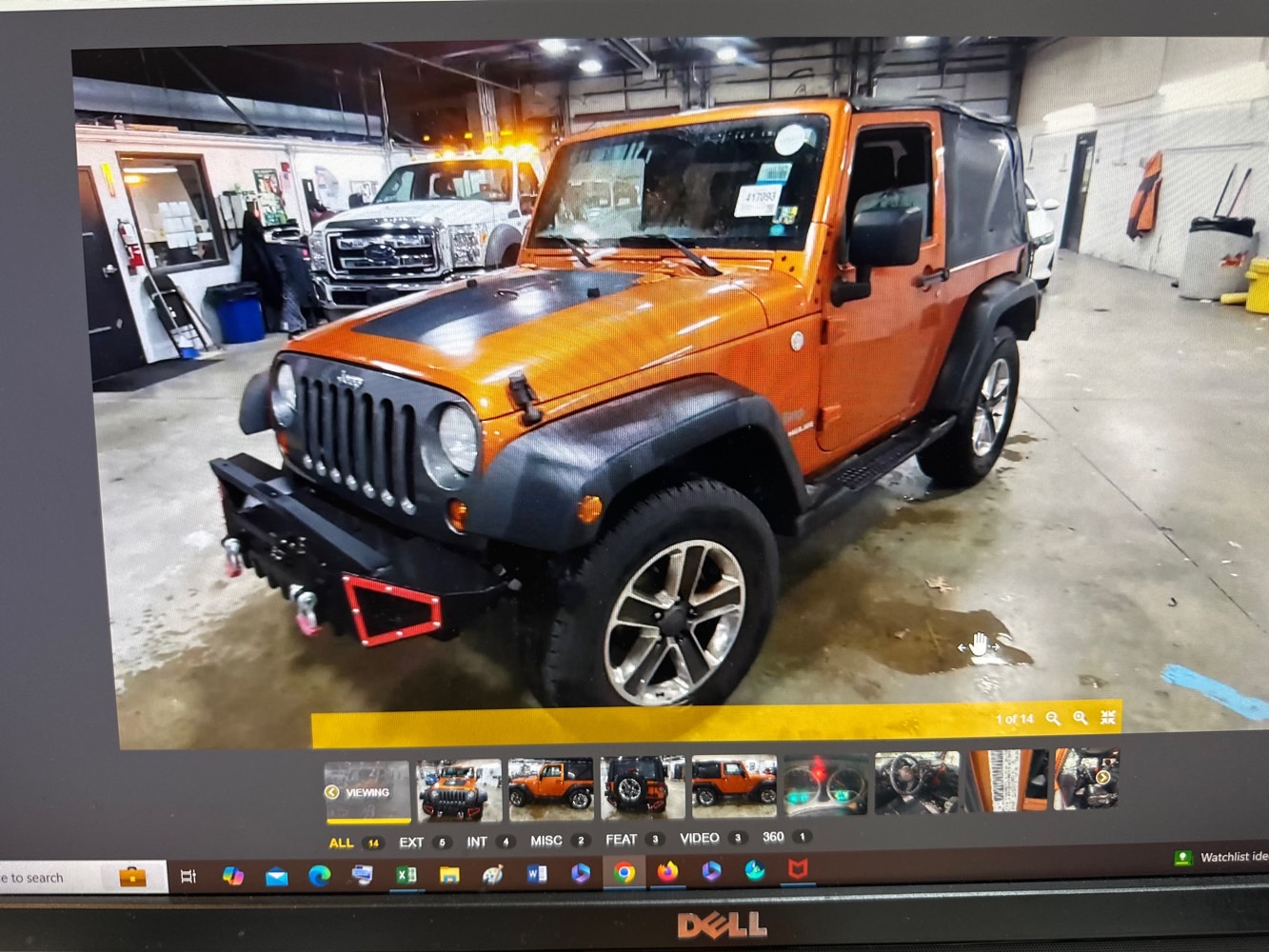Open the Watchlist ideas tray widget

[1222, 858]
